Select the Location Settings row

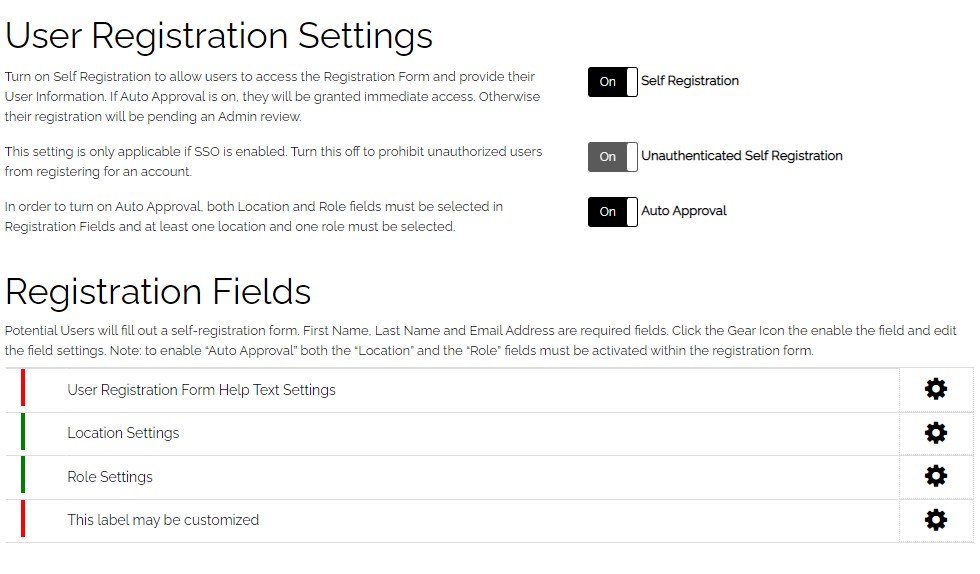click(x=489, y=433)
